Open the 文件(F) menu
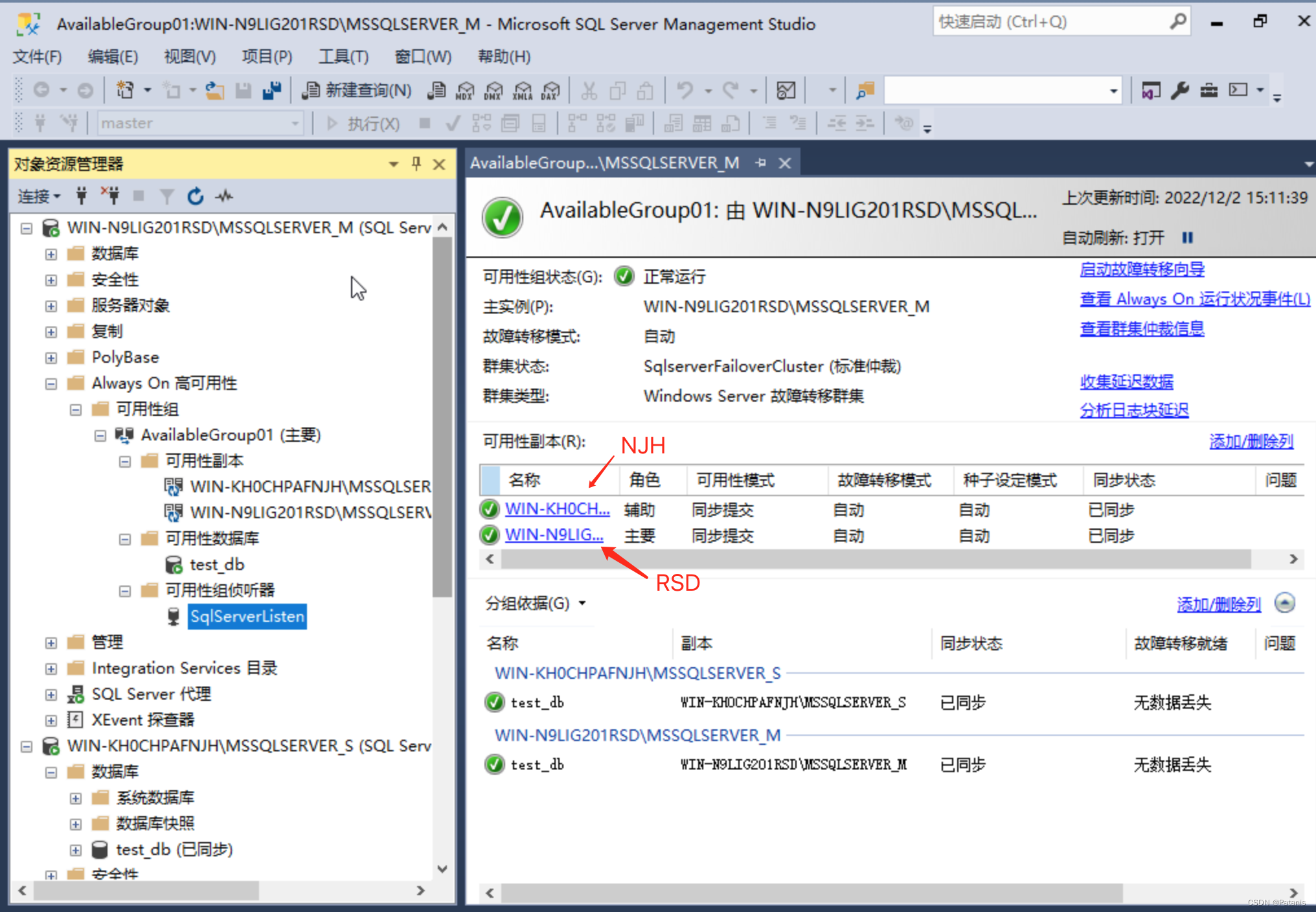The width and height of the screenshot is (1316, 912). click(x=37, y=57)
